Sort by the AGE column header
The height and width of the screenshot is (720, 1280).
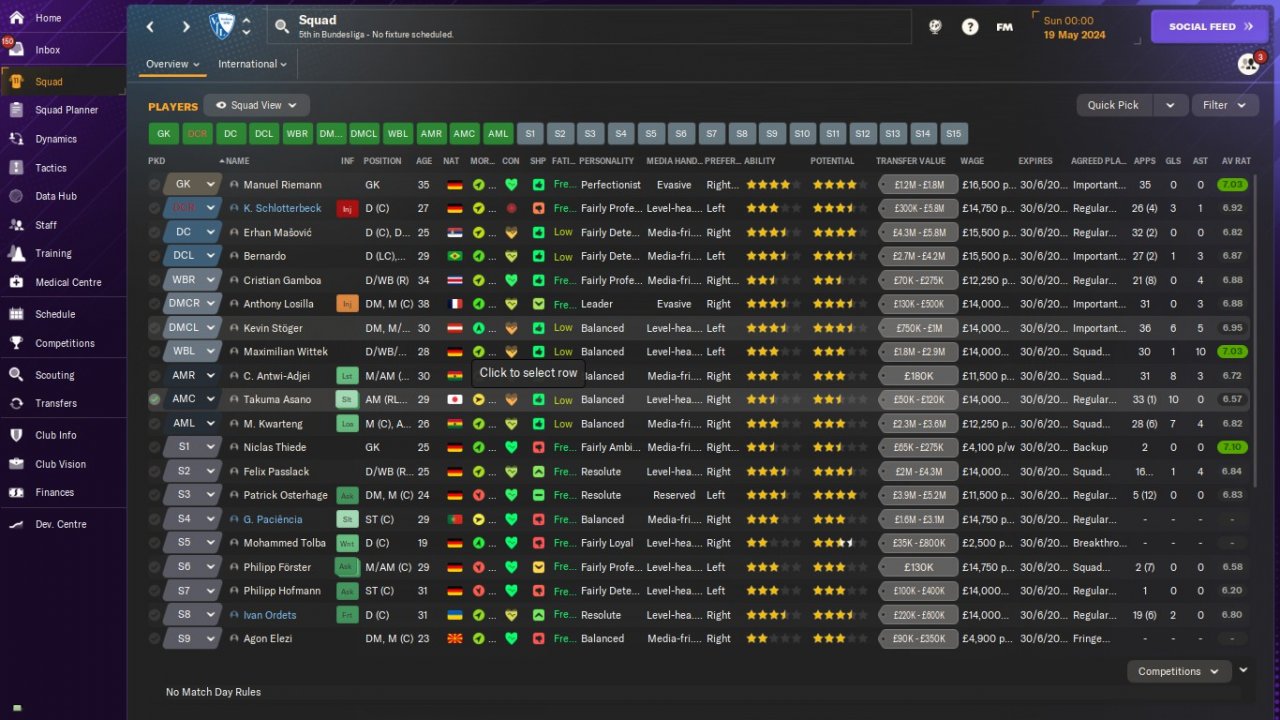[x=424, y=161]
